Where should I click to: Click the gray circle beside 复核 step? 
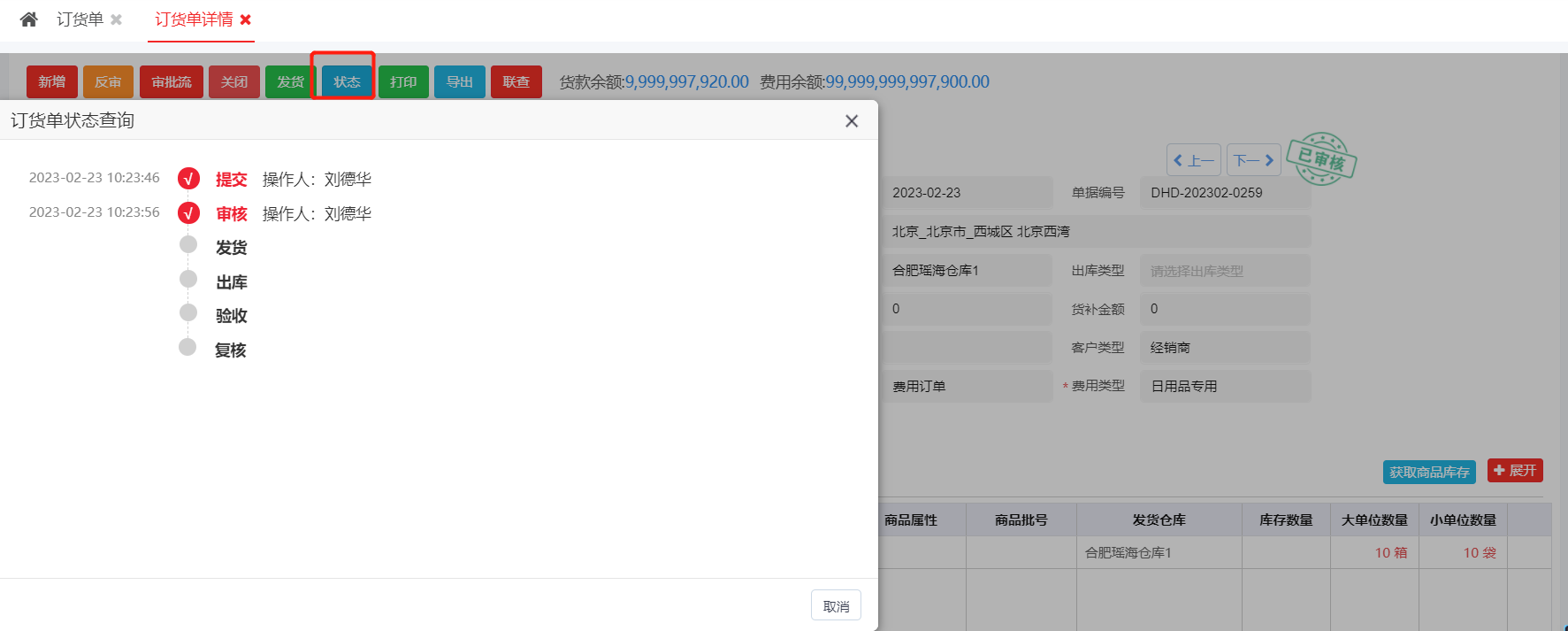187,347
